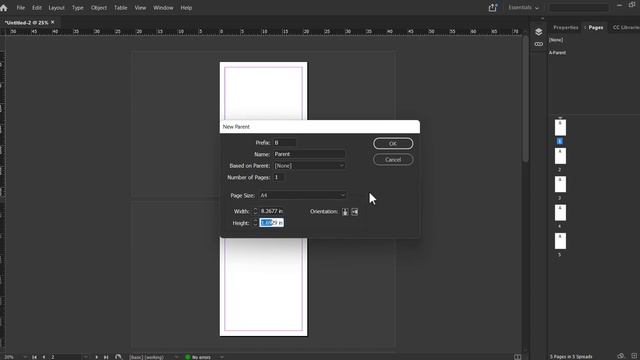This screenshot has width=640, height=360.
Task: Expand the Essentials workspace switcher
Action: (x=523, y=8)
